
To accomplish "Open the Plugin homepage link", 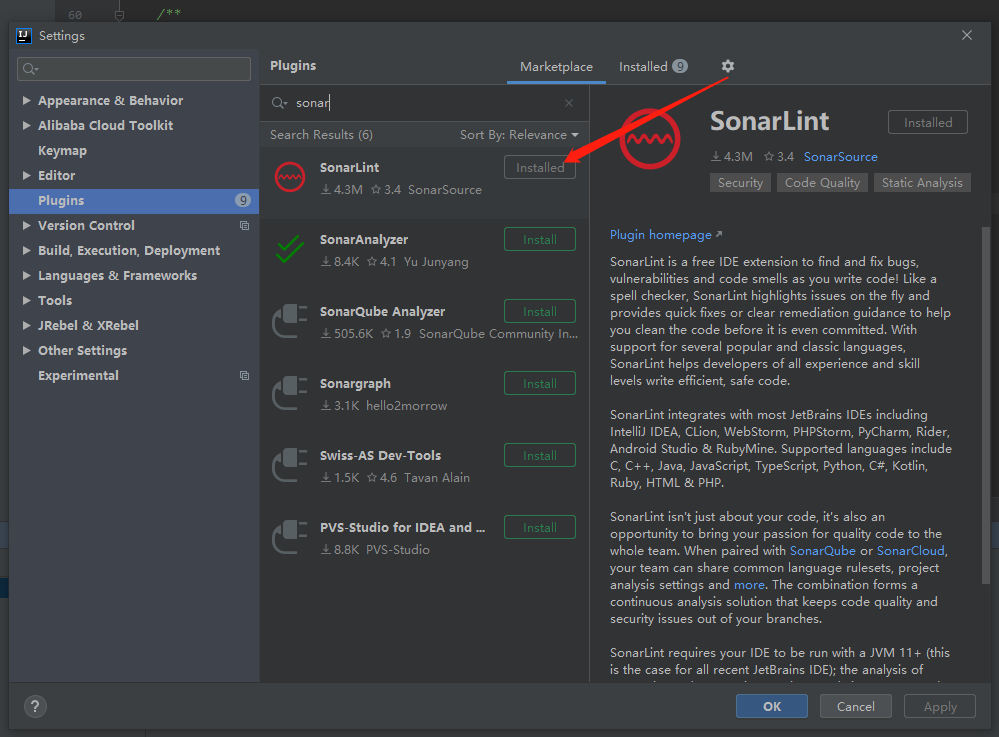I will (x=666, y=235).
